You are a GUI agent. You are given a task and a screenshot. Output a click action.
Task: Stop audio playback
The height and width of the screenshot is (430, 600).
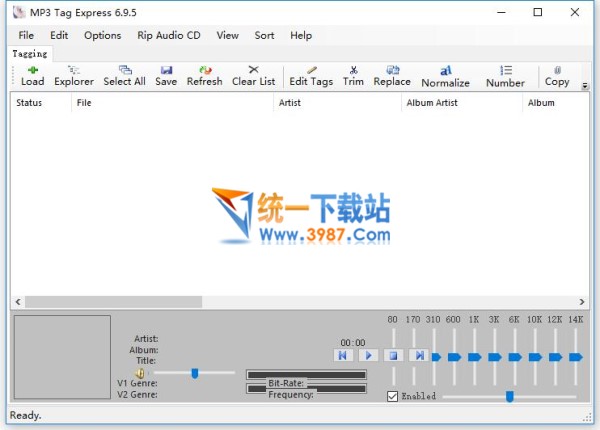point(393,355)
